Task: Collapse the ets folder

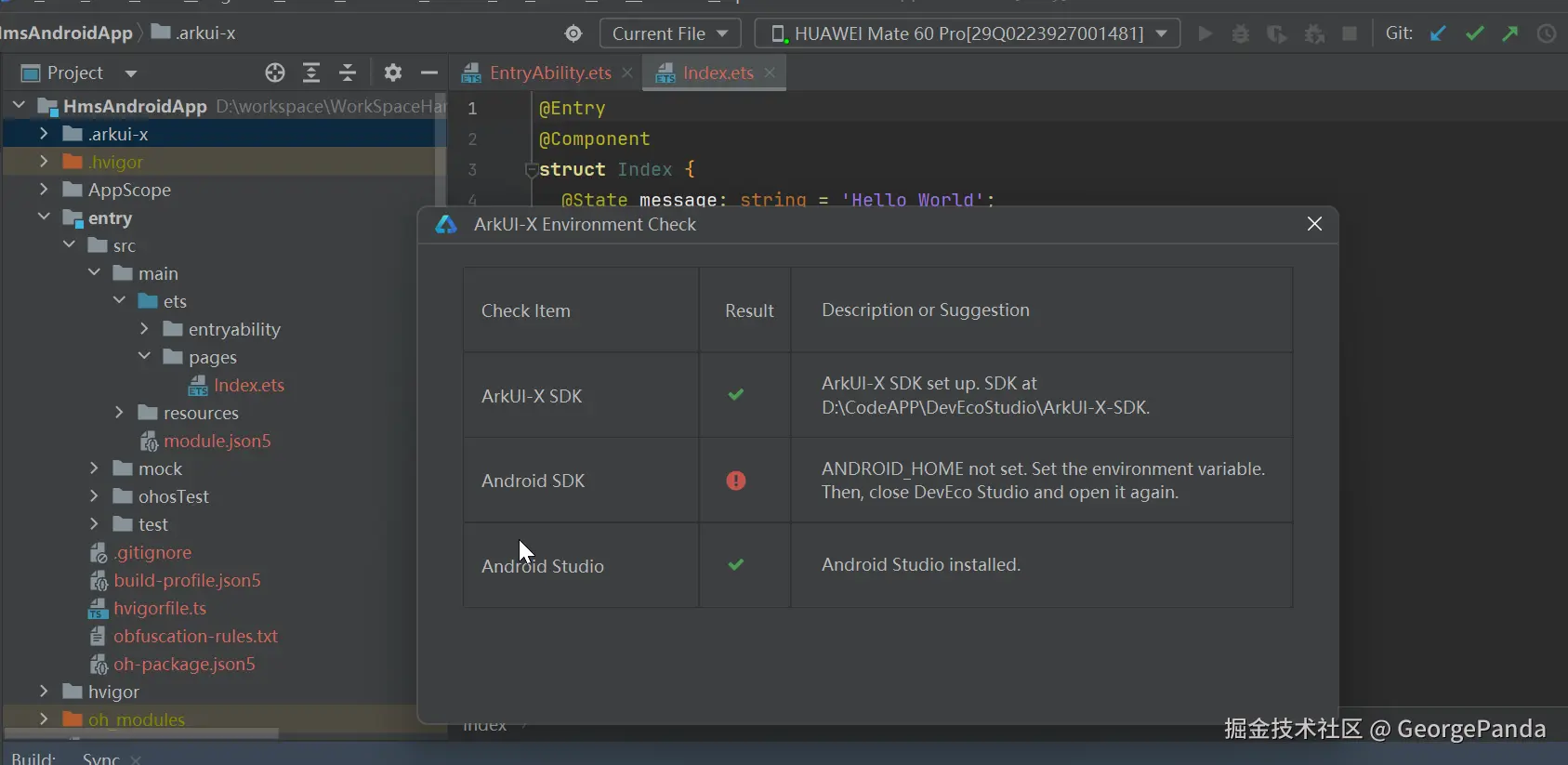Action: click(119, 301)
